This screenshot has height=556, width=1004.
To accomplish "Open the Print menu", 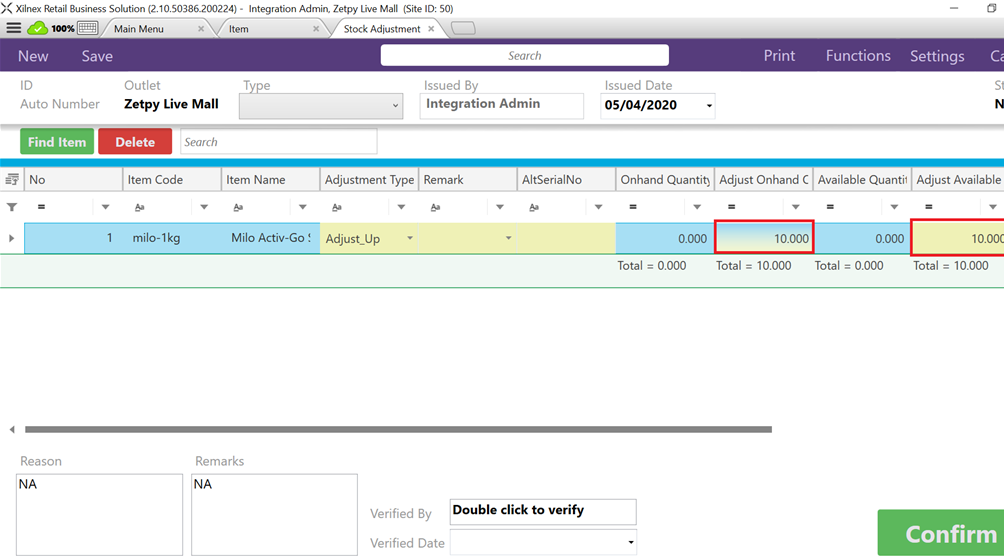I will (779, 56).
